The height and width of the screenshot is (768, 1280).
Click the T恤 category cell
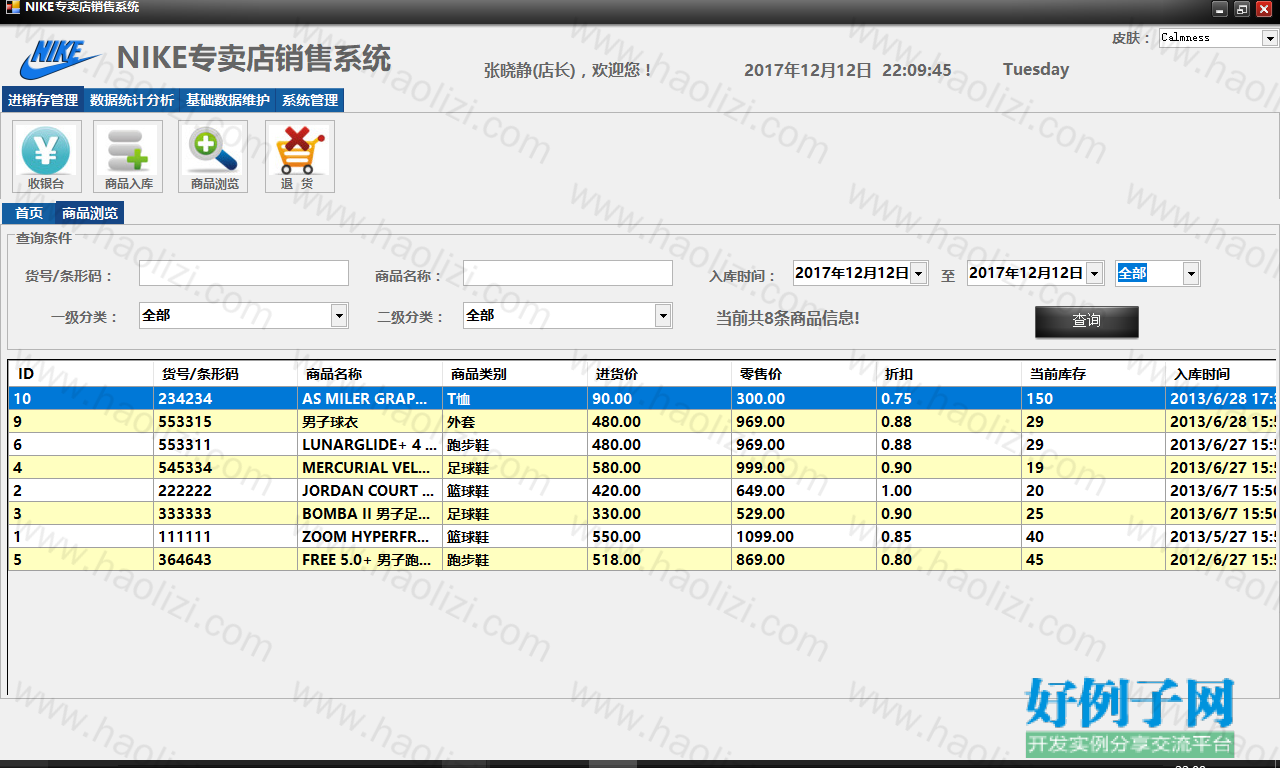515,398
